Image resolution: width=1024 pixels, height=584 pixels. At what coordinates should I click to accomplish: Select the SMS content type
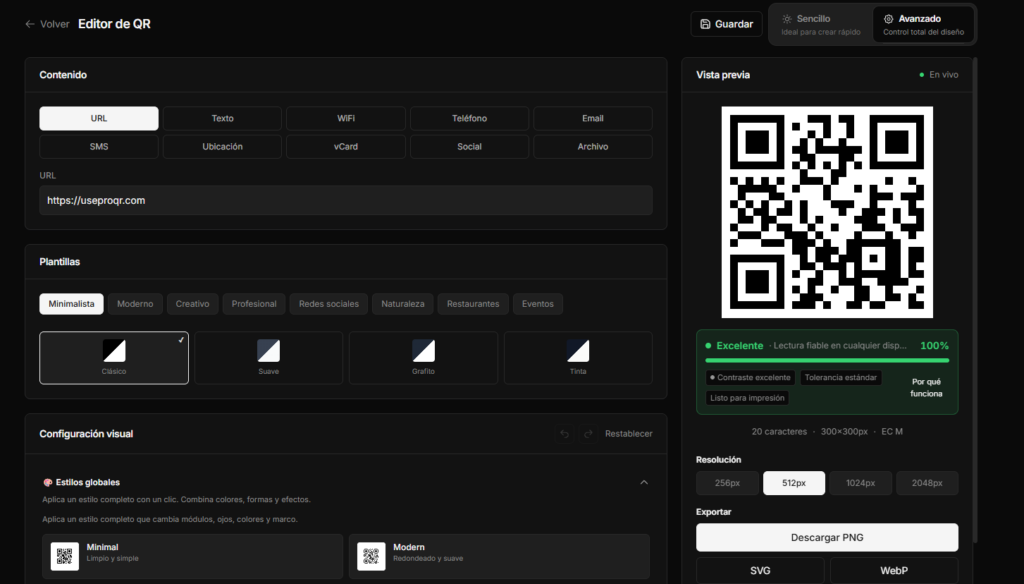99,146
